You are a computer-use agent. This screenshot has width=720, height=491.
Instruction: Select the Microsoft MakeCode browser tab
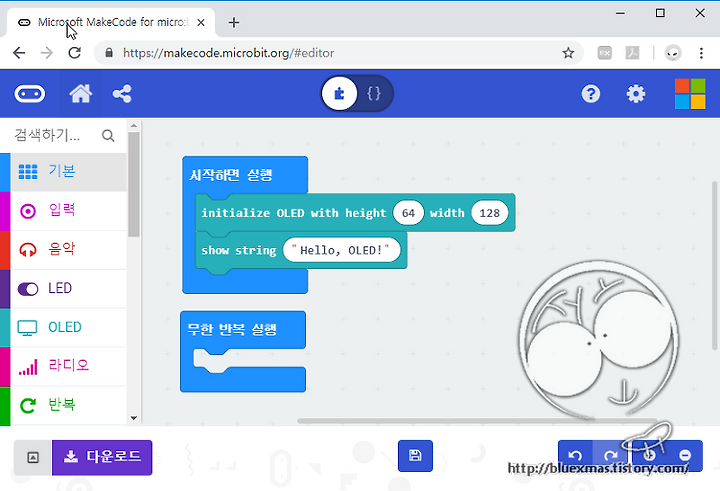(111, 22)
